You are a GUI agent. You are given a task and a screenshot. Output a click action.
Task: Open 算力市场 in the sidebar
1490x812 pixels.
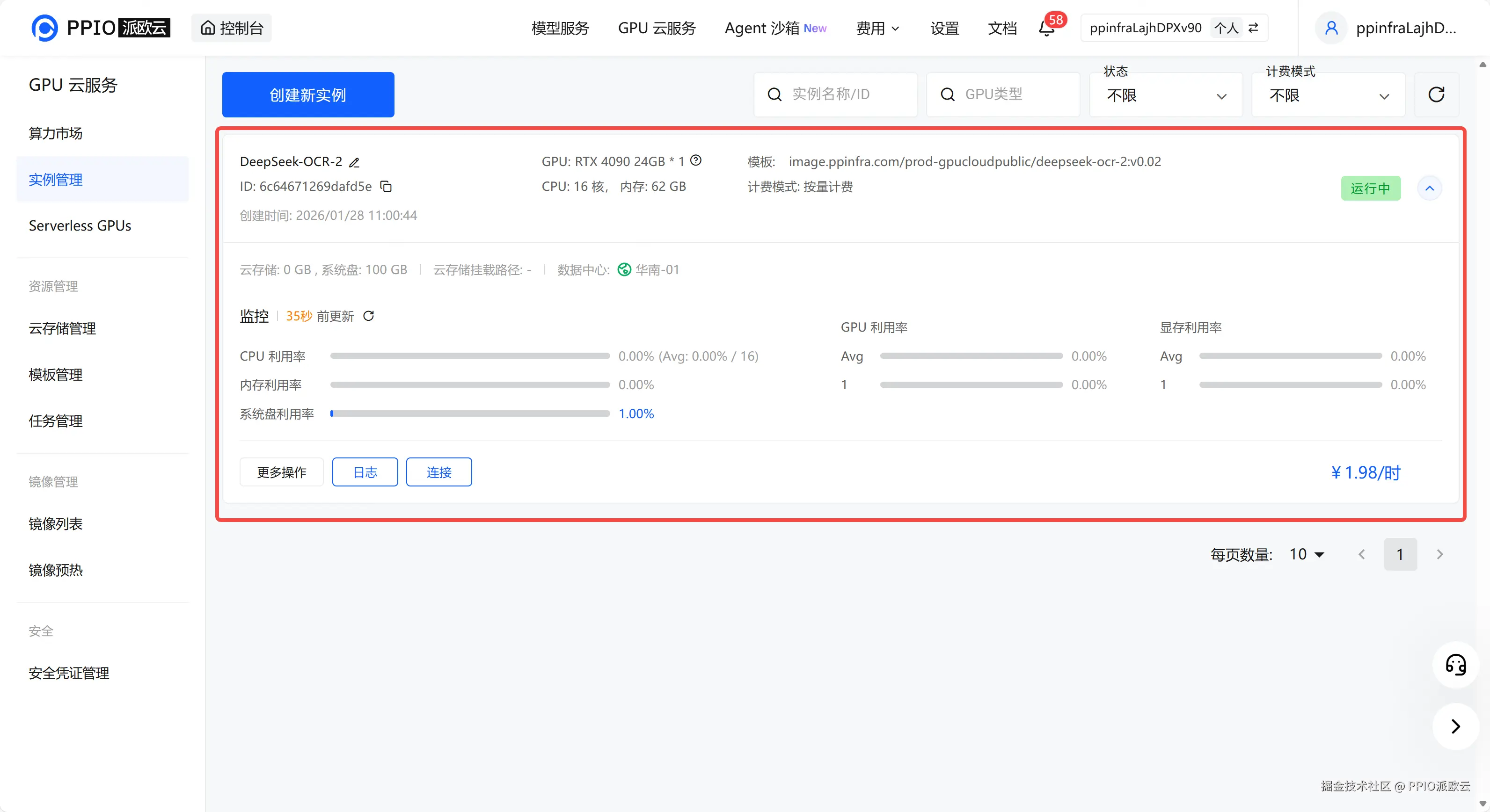(x=56, y=133)
